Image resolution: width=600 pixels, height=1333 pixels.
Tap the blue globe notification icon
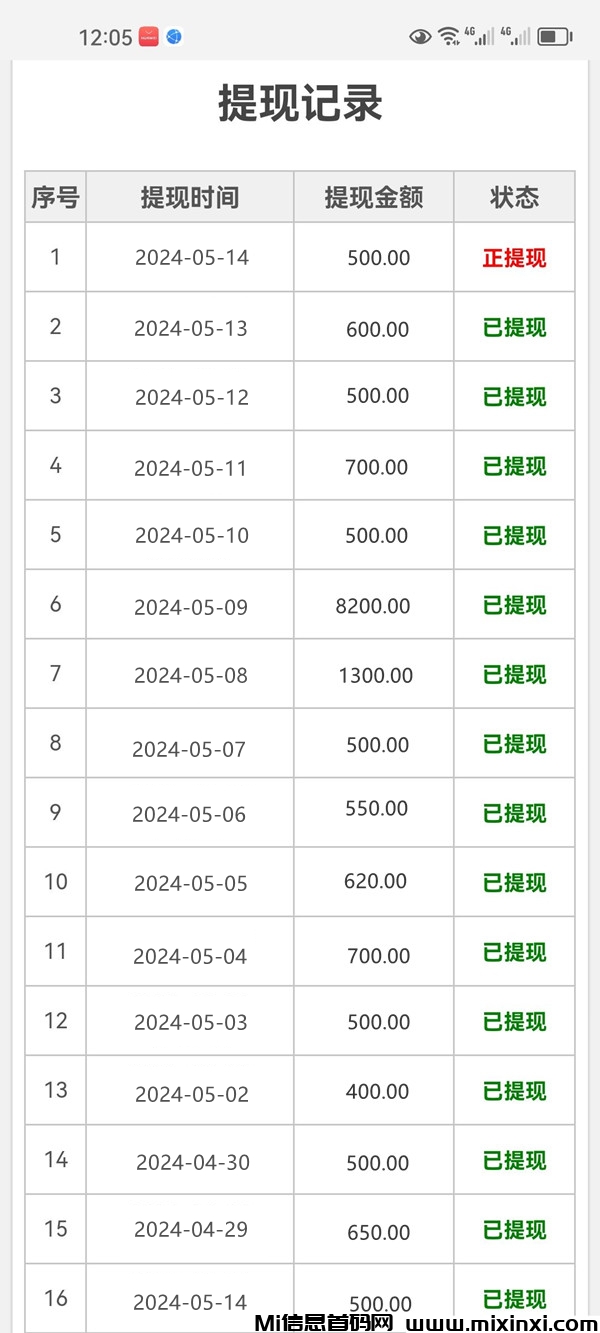[174, 37]
